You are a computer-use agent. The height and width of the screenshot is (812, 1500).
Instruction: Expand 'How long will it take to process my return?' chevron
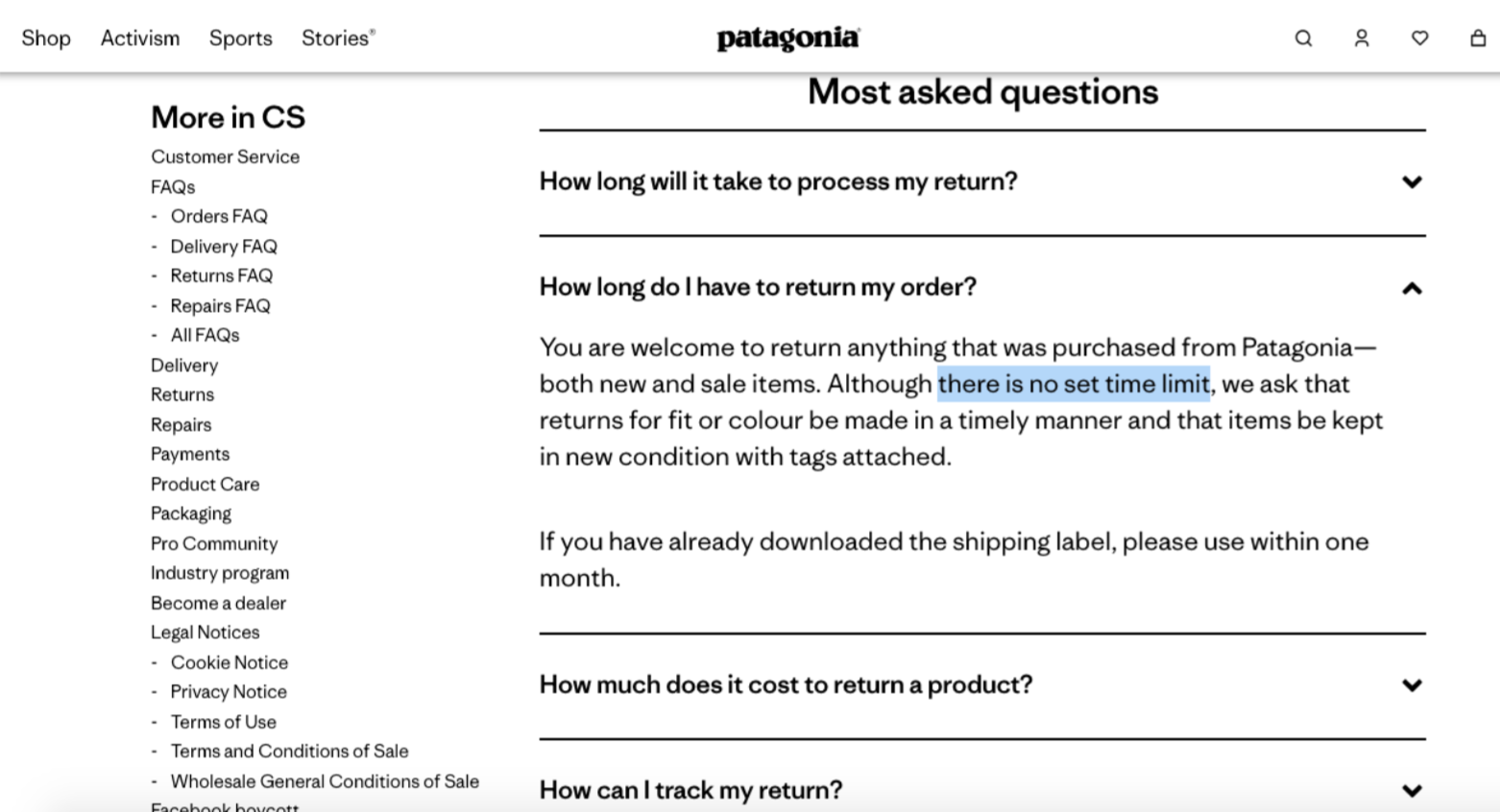point(1412,181)
